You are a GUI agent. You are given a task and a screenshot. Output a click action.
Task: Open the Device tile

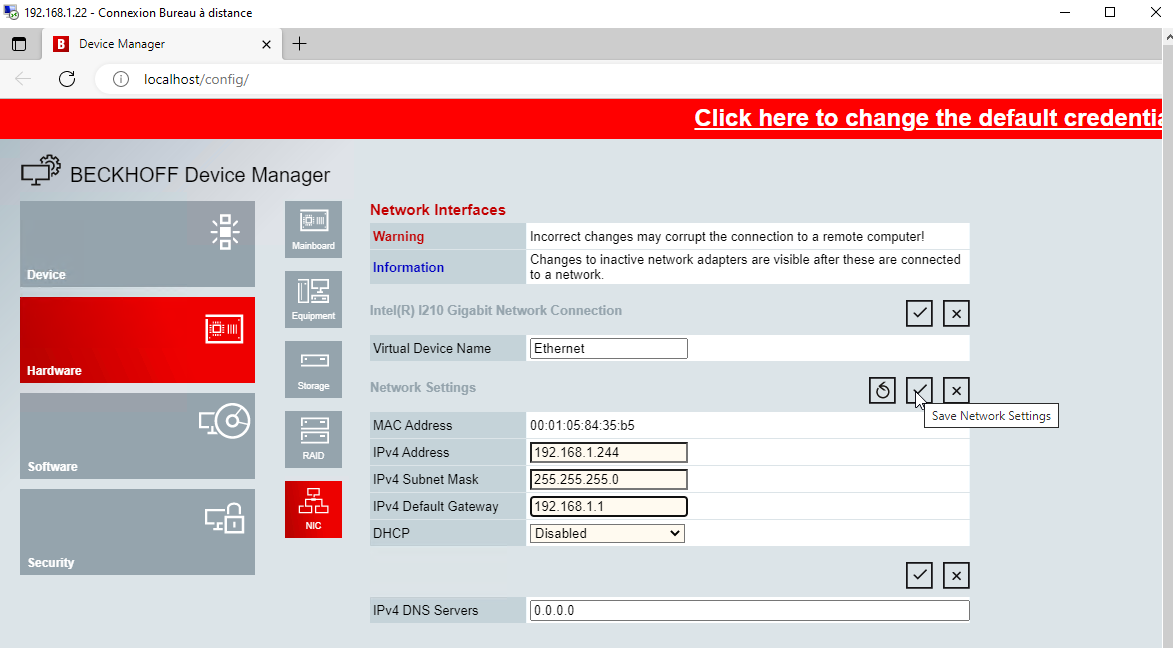click(x=138, y=244)
